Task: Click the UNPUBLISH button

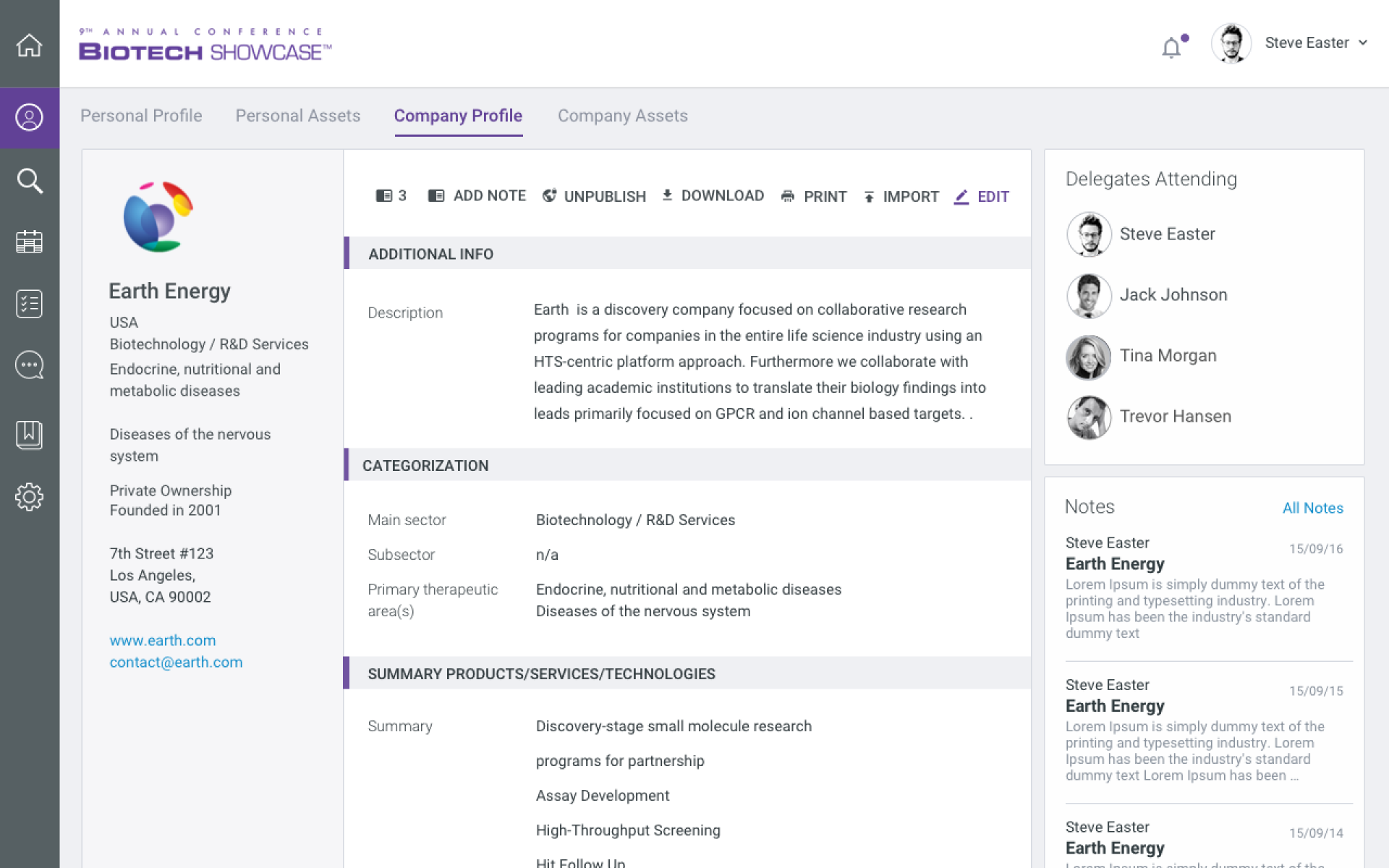Action: pyautogui.click(x=594, y=196)
